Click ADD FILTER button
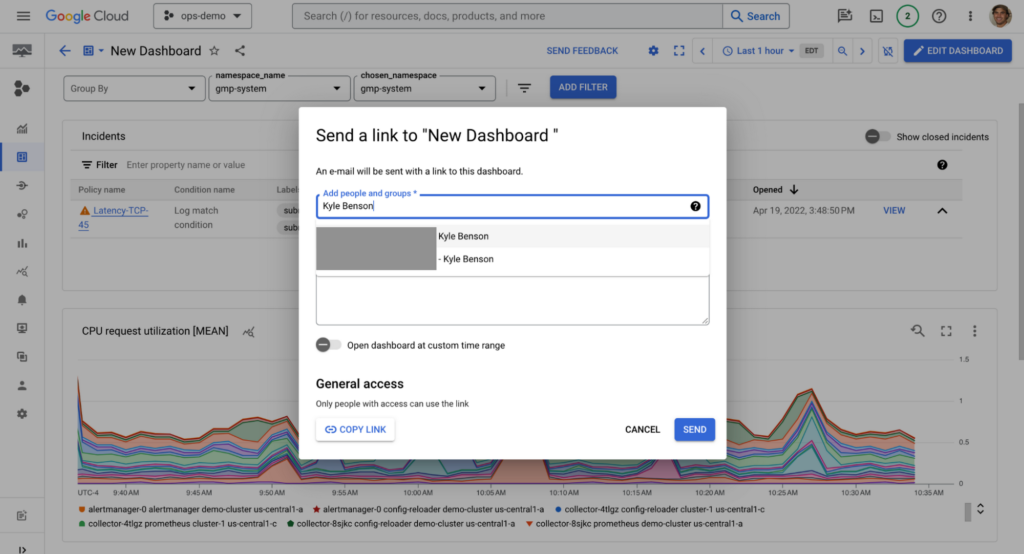Screen dimensions: 1024x554 coord(583,87)
